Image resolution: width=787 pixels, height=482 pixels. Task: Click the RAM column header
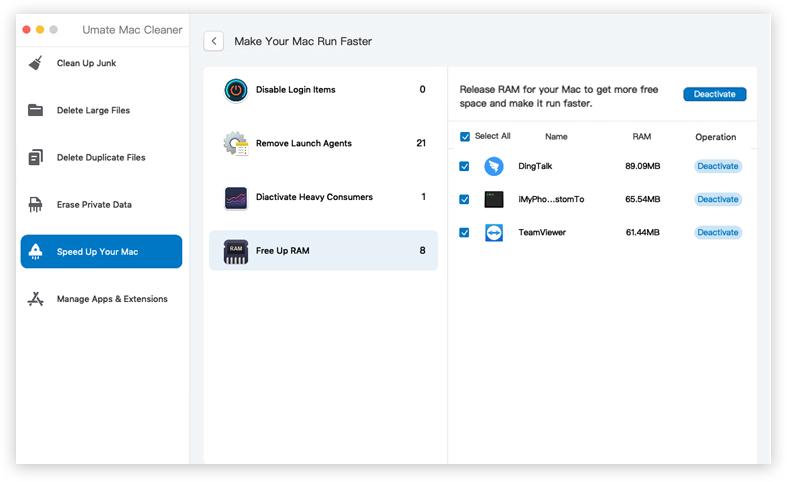642,137
